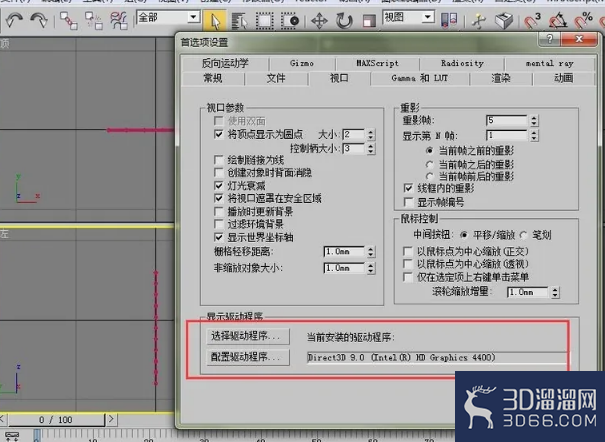The height and width of the screenshot is (442, 605).
Task: Click the Undo arrow icon
Action: point(14,20)
